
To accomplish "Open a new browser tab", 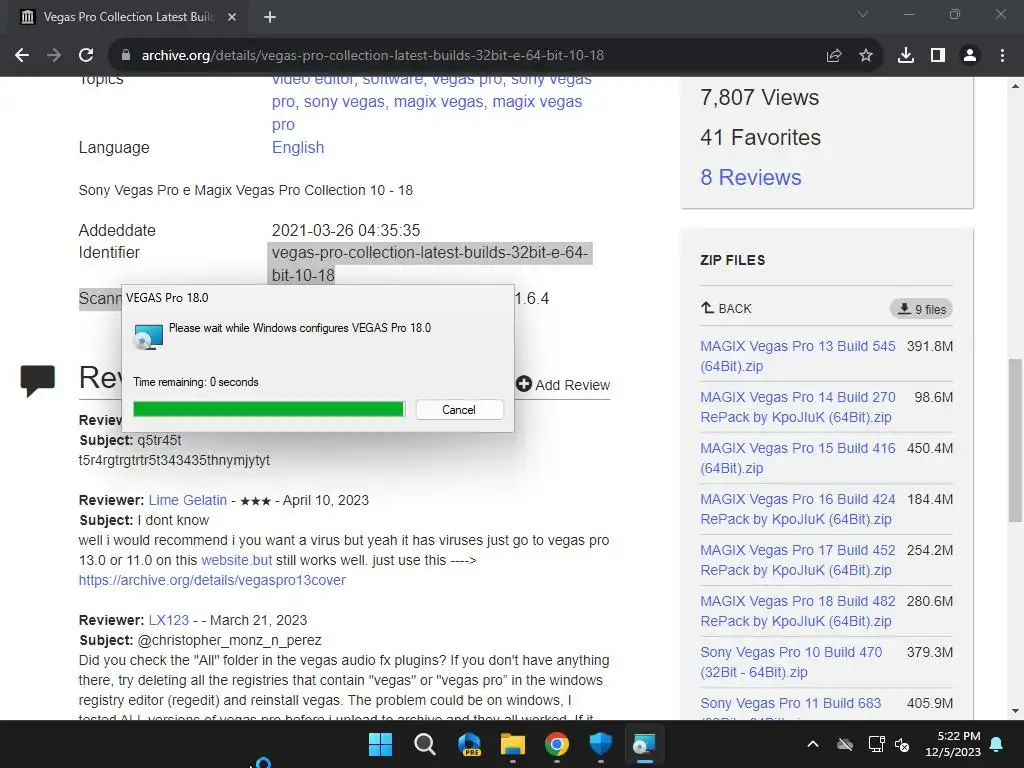I will click(270, 17).
